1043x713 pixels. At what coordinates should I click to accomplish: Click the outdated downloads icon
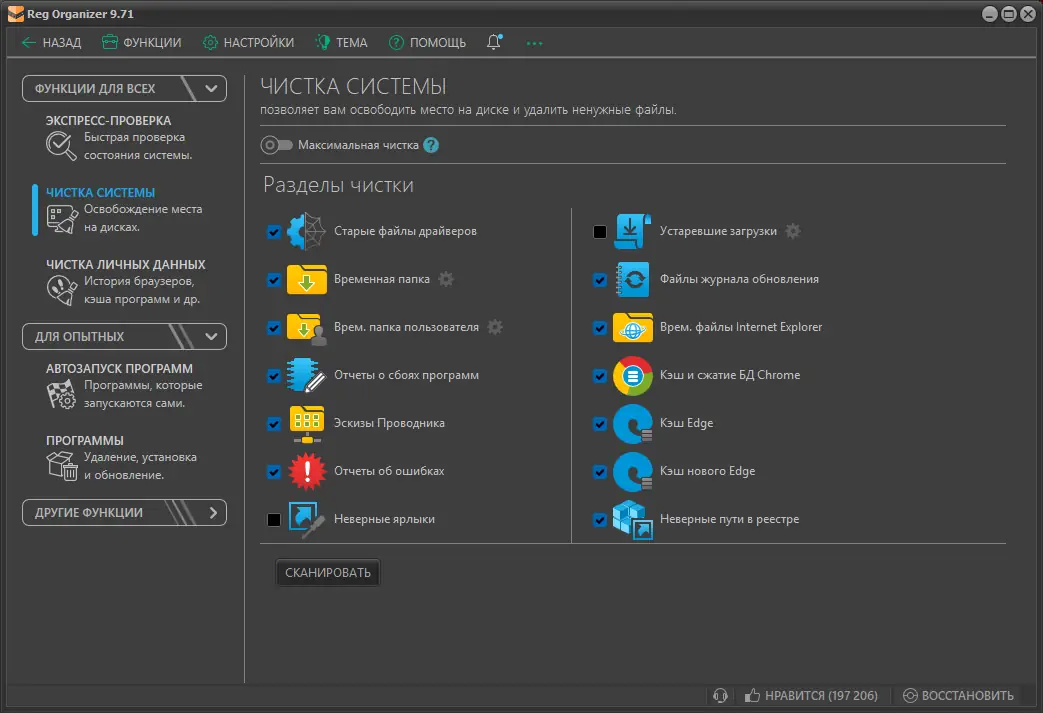(x=633, y=231)
